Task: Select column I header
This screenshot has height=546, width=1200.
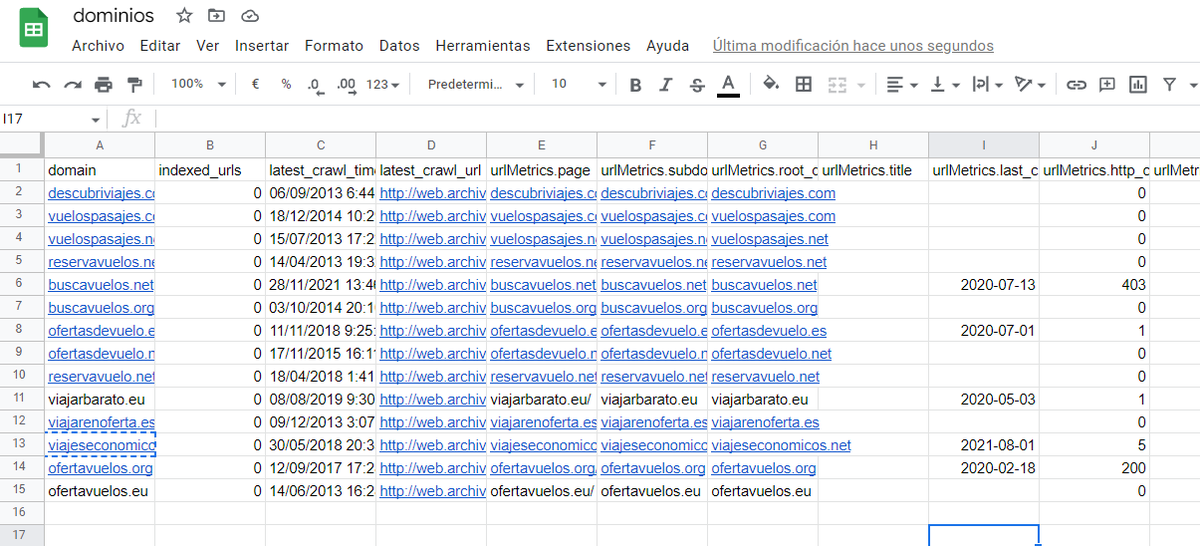Action: pos(984,145)
